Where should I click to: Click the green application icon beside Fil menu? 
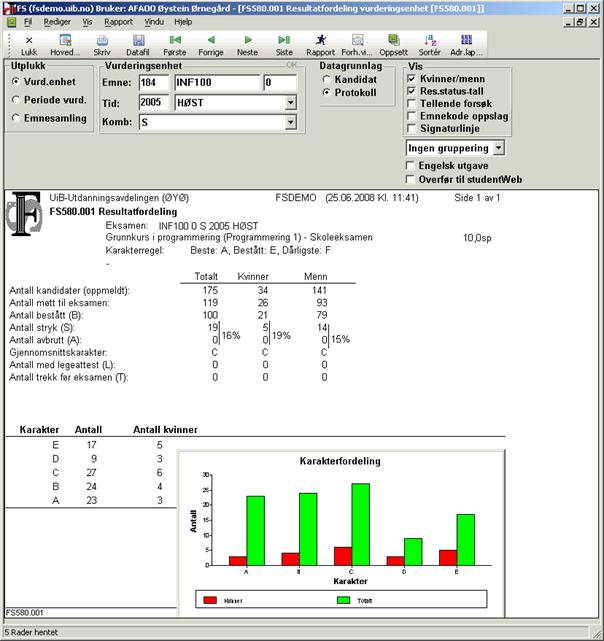tap(12, 22)
